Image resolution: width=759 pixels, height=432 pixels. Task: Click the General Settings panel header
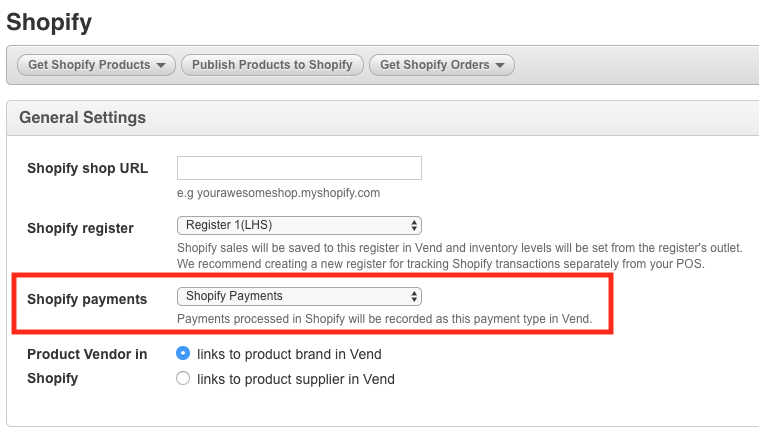(82, 118)
